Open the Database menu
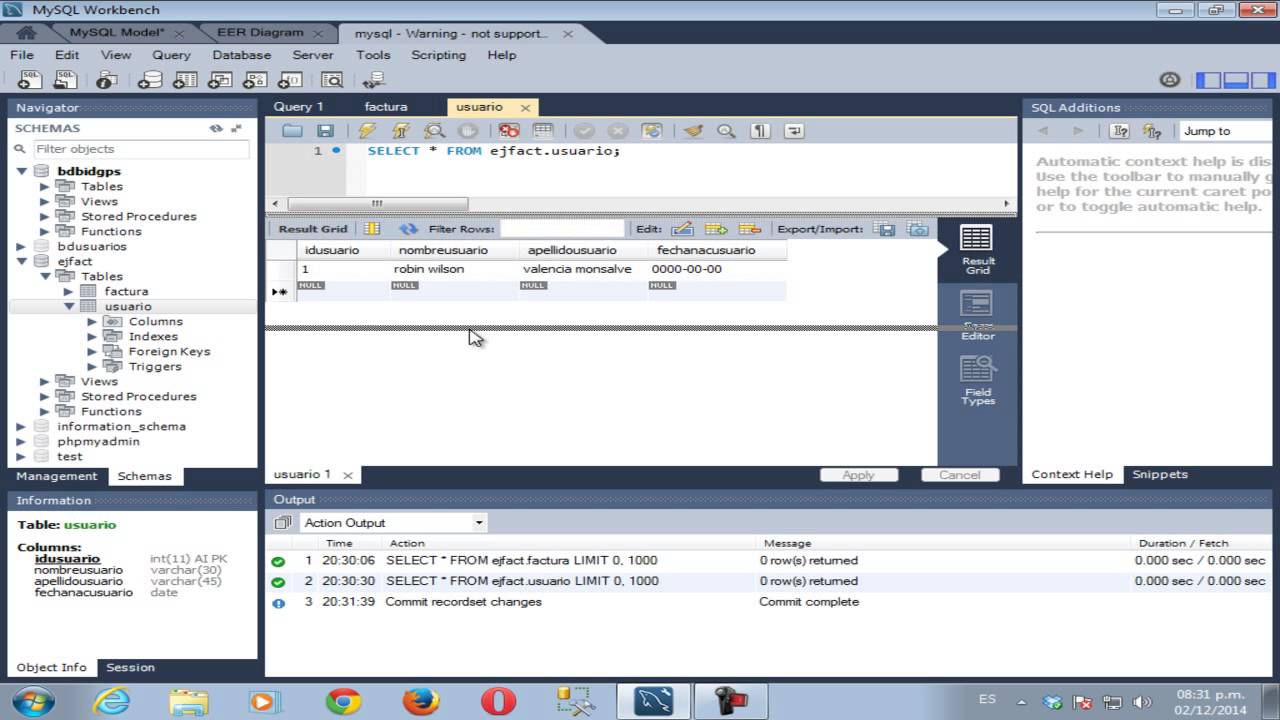1280x720 pixels. point(241,55)
